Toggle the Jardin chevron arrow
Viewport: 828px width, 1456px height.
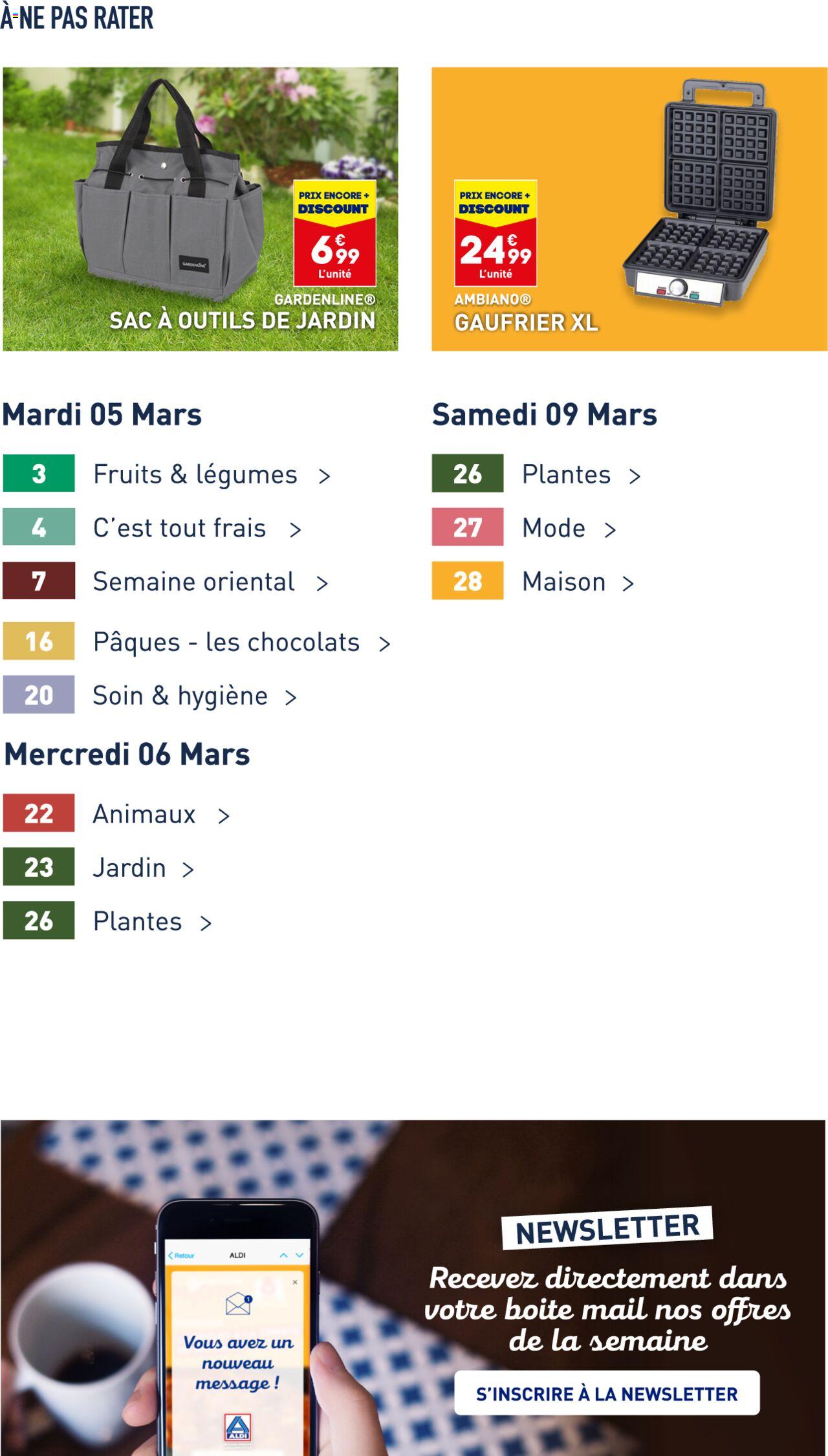[x=187, y=870]
